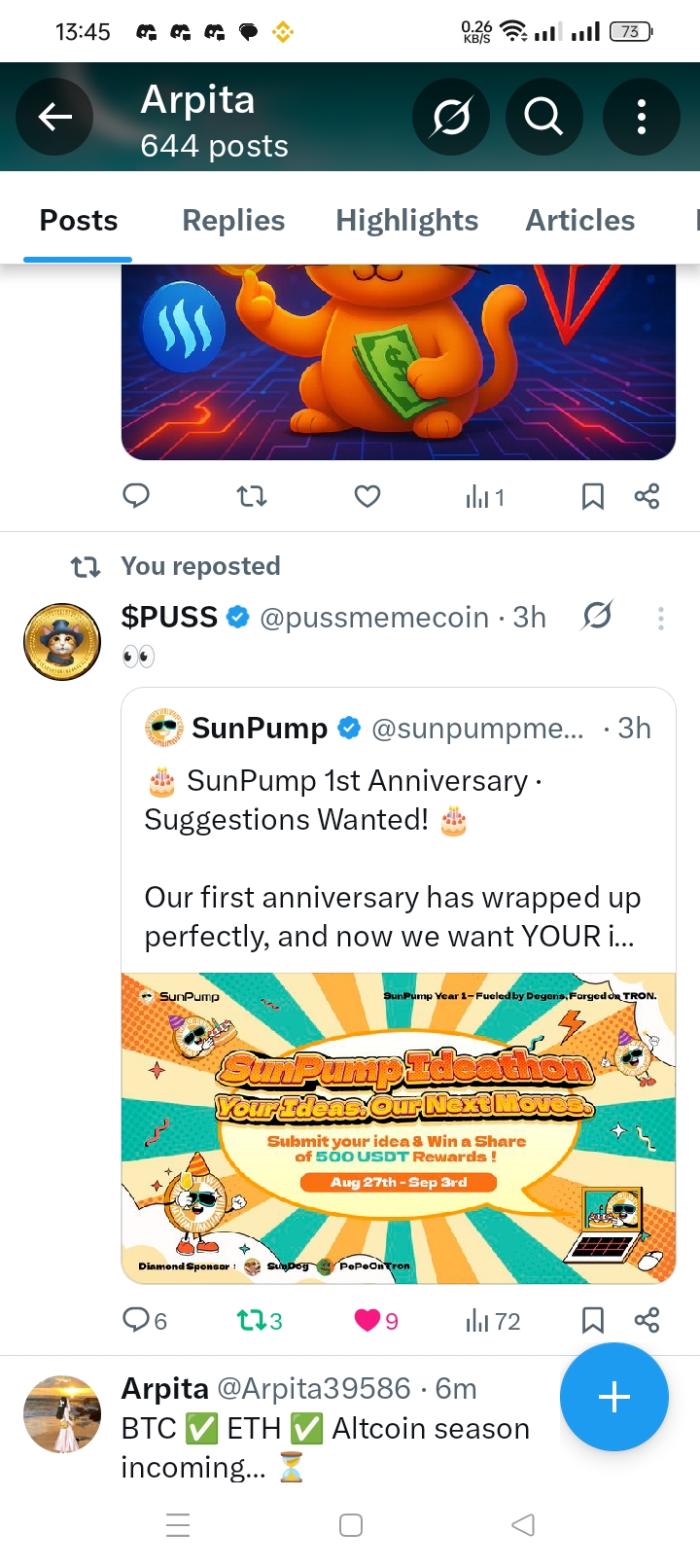Search within Arpita's posts
Viewport: 700px width, 1568px height.
pyautogui.click(x=543, y=117)
